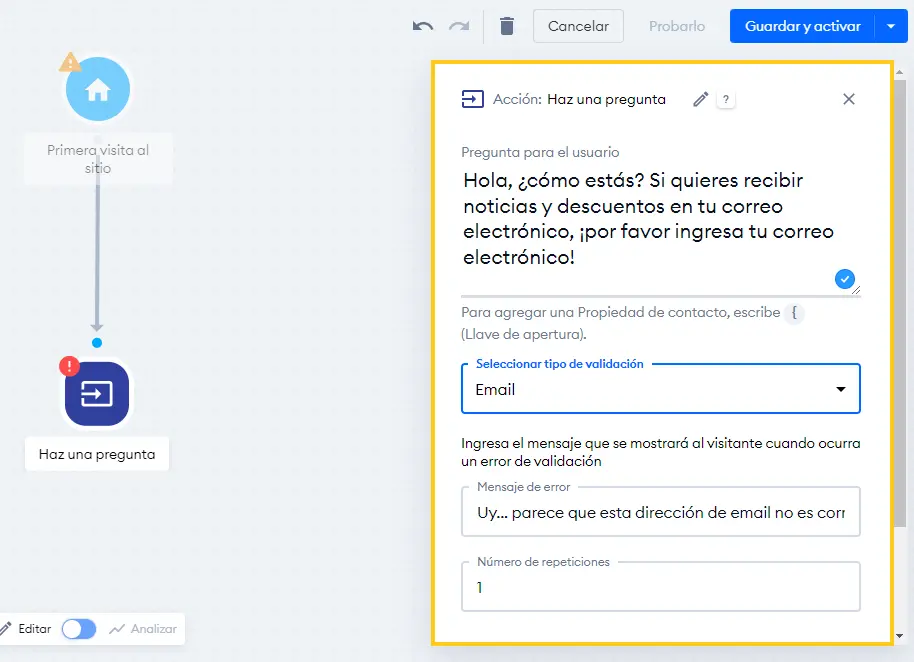Click the Analizar chart icon
Screen dimensions: 914x662
[x=117, y=629]
